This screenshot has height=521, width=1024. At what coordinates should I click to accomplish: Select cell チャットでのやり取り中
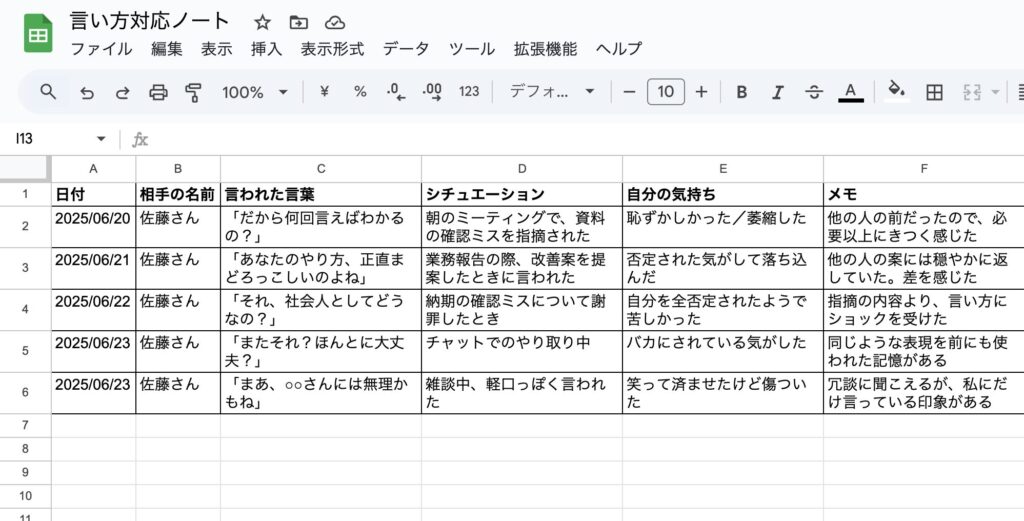pos(522,351)
